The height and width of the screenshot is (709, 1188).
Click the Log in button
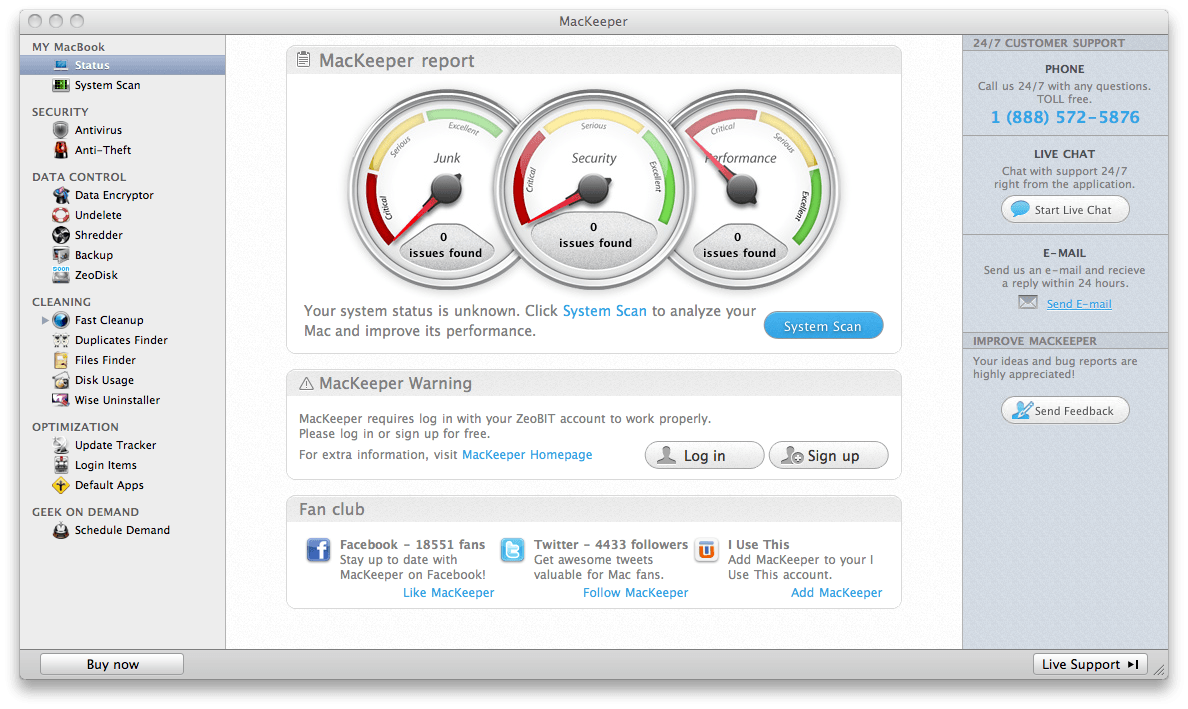click(x=704, y=455)
